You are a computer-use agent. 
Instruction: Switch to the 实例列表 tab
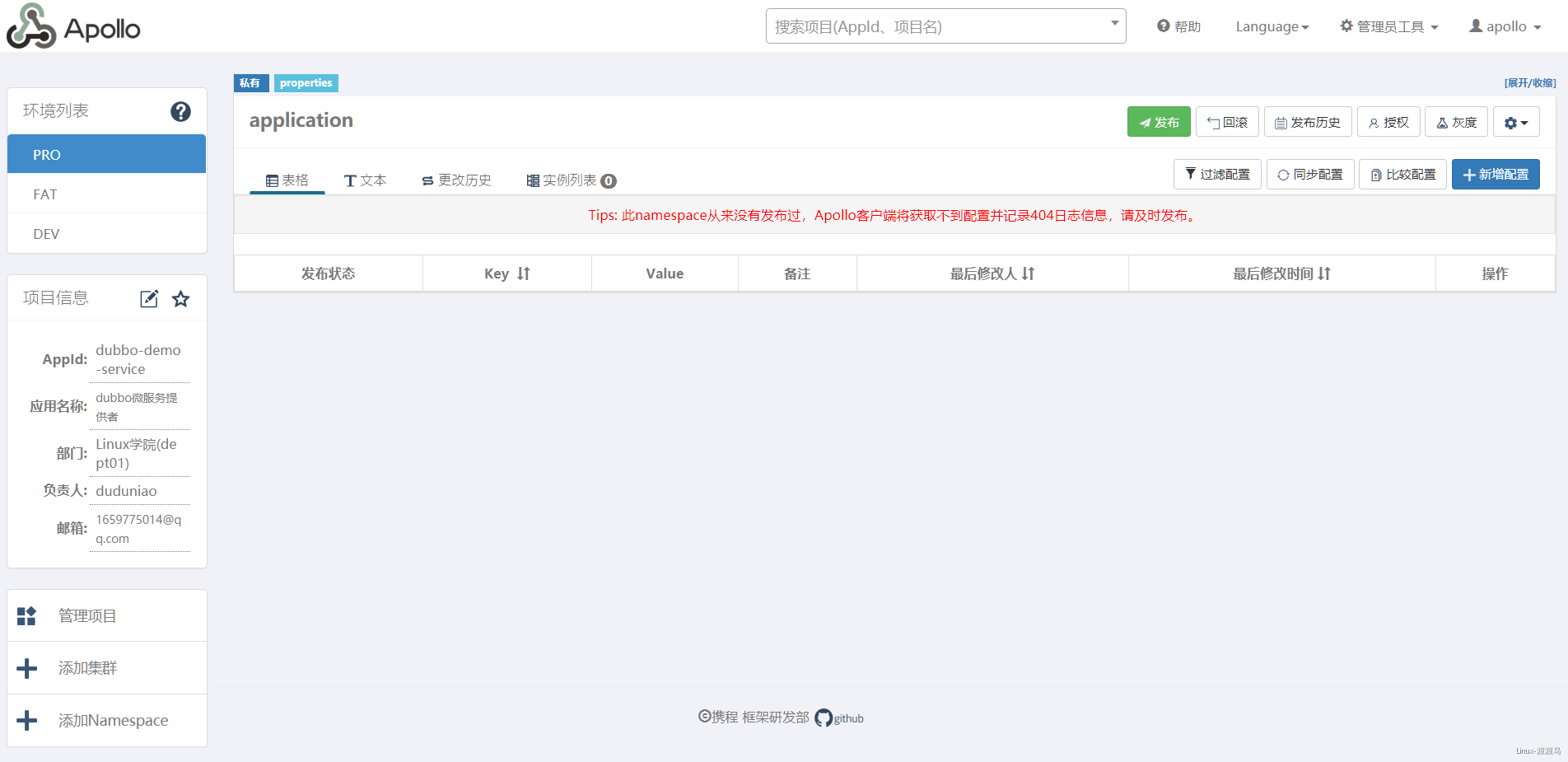[x=572, y=180]
